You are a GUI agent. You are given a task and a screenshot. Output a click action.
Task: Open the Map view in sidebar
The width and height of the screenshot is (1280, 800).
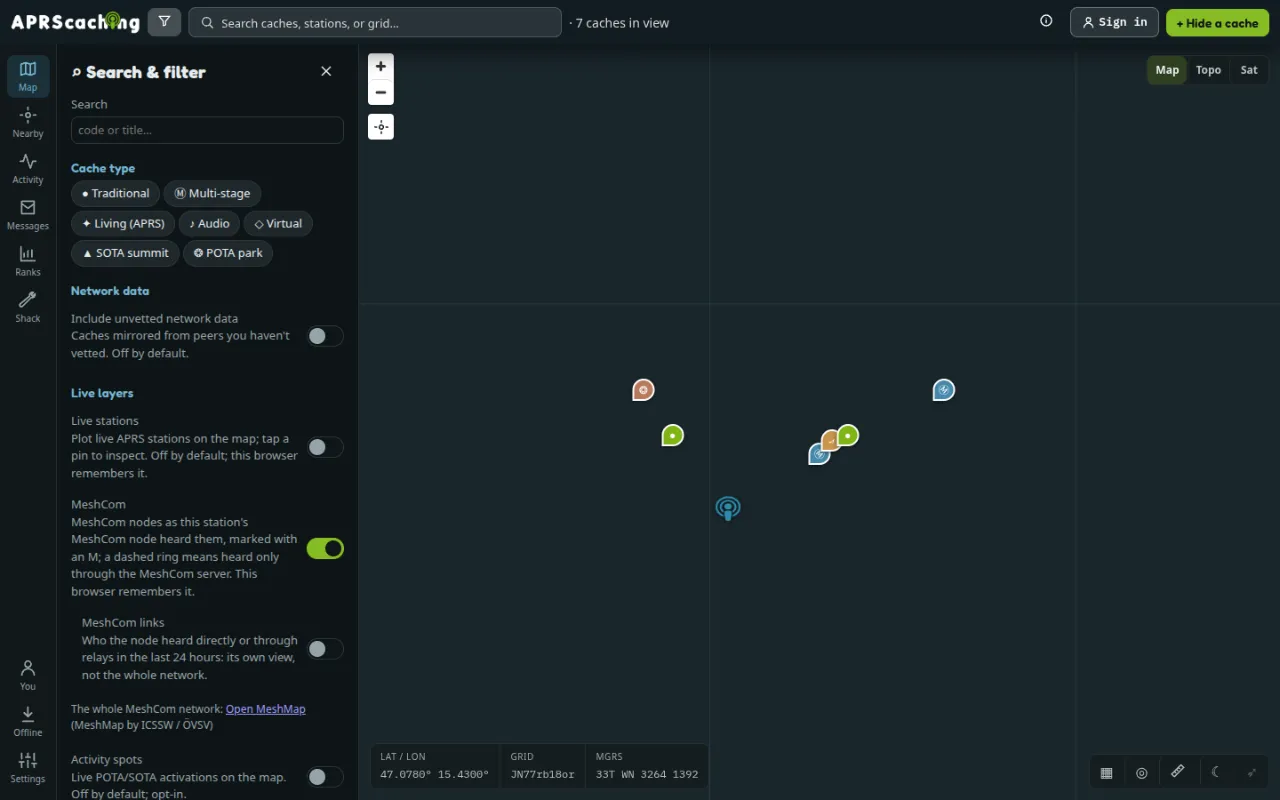click(28, 76)
